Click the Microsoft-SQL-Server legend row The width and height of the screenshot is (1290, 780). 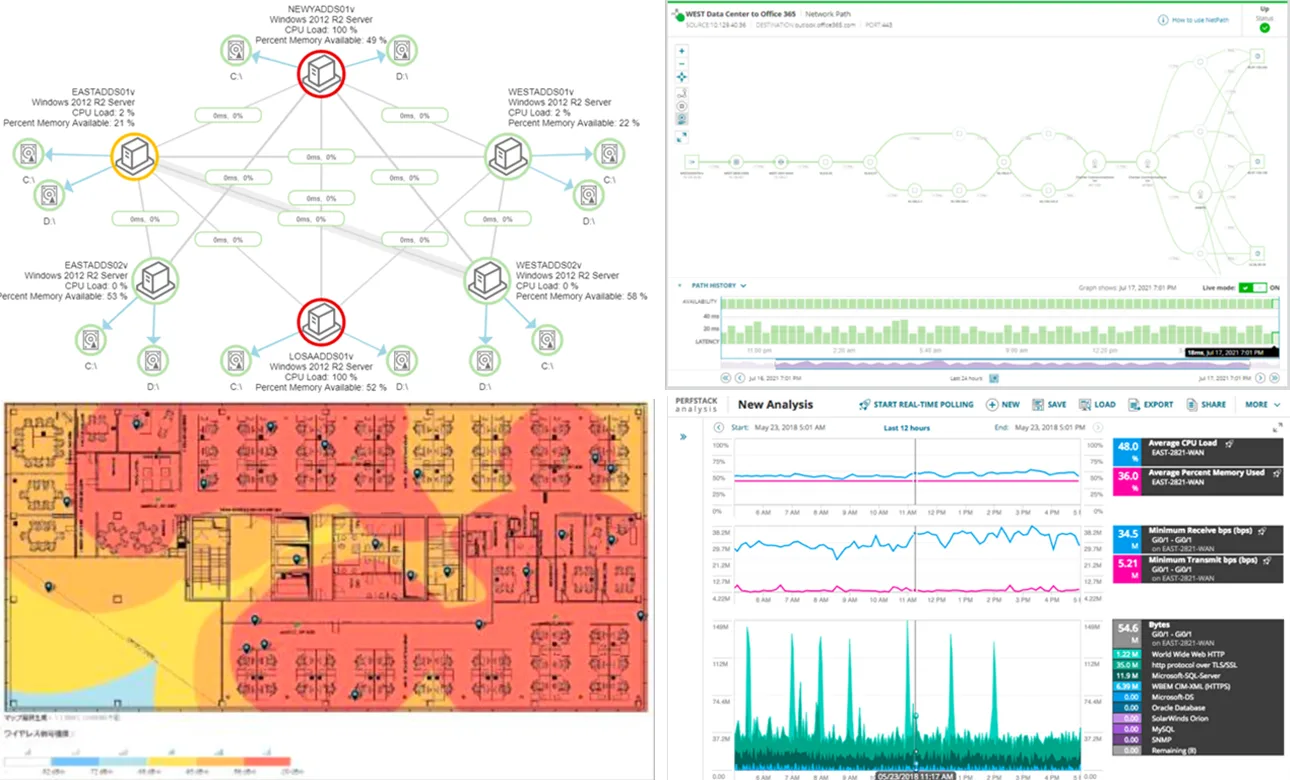(x=1198, y=676)
